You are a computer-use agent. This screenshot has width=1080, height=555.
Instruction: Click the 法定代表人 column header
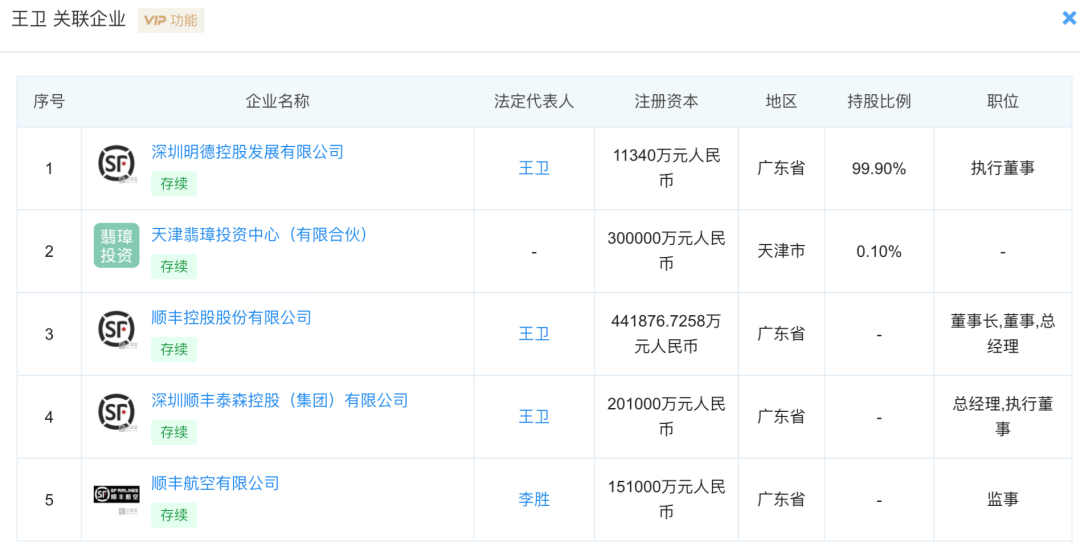(x=534, y=101)
